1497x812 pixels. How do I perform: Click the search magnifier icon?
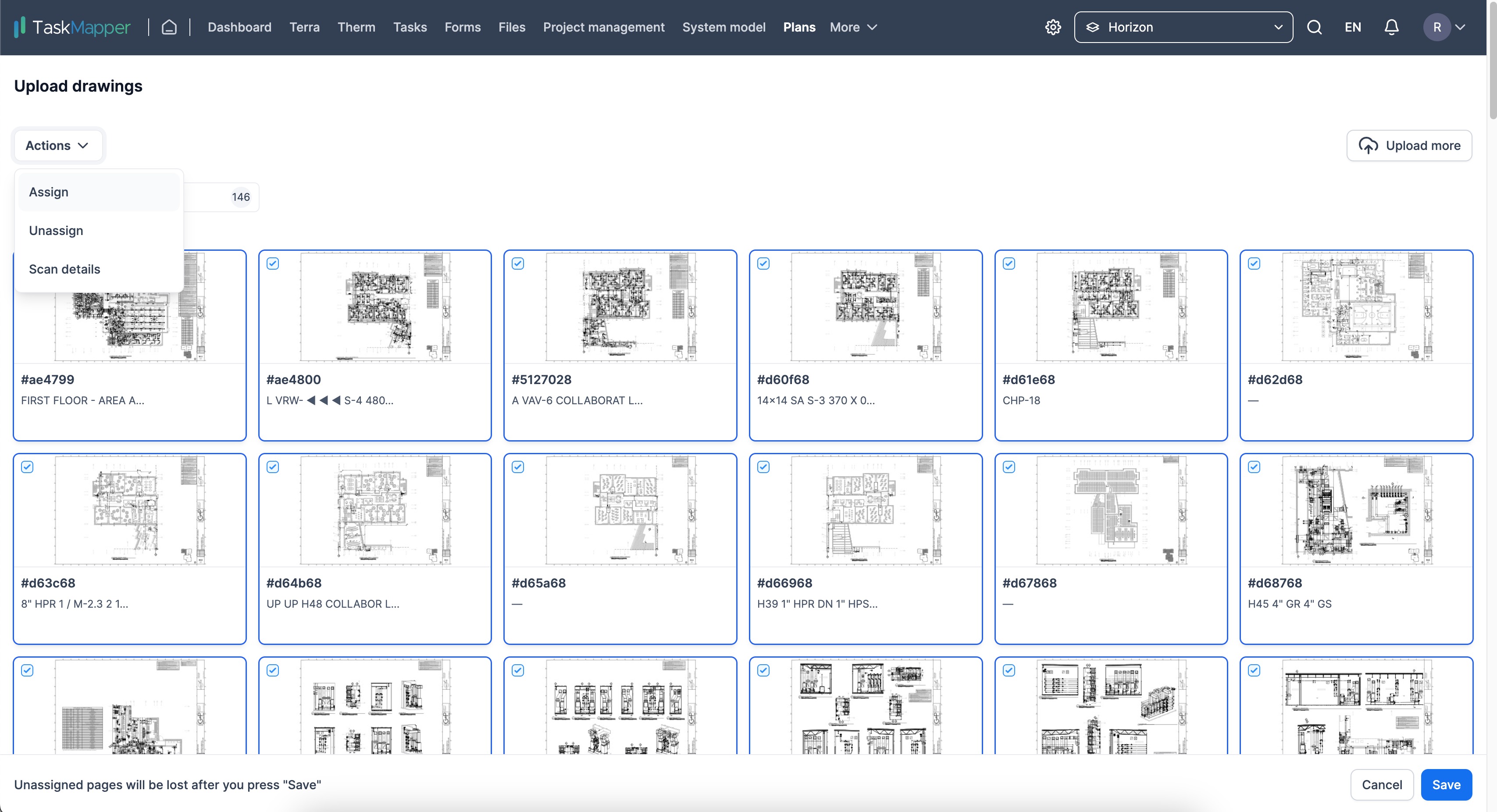[x=1315, y=27]
